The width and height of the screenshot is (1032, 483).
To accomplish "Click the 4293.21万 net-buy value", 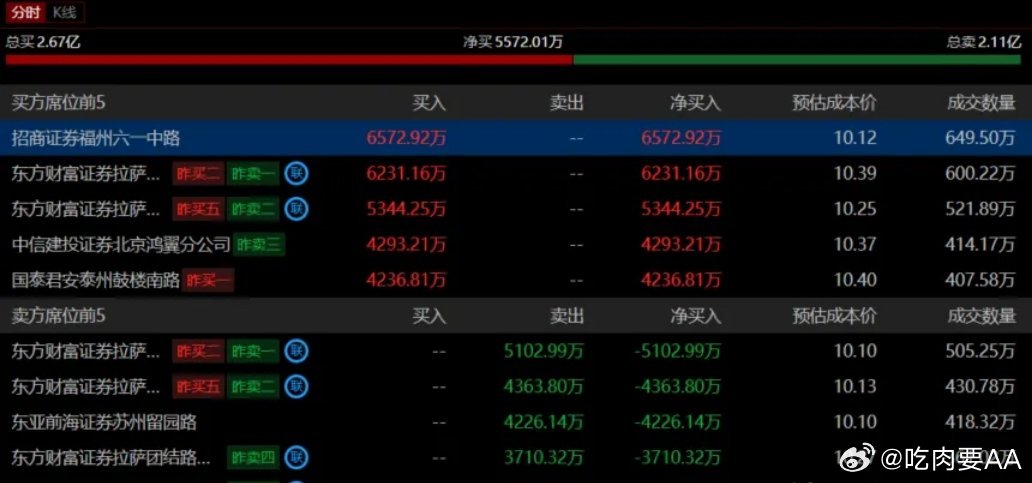I will [681, 245].
